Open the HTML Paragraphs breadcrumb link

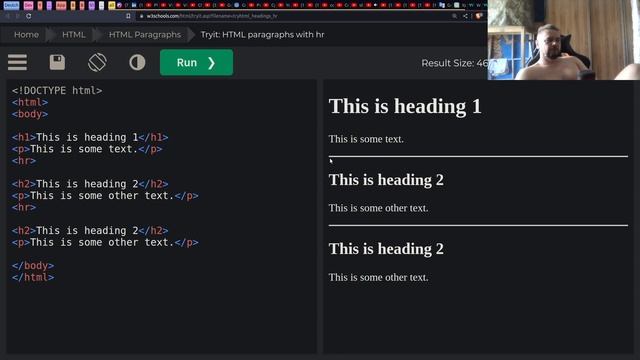tap(144, 35)
